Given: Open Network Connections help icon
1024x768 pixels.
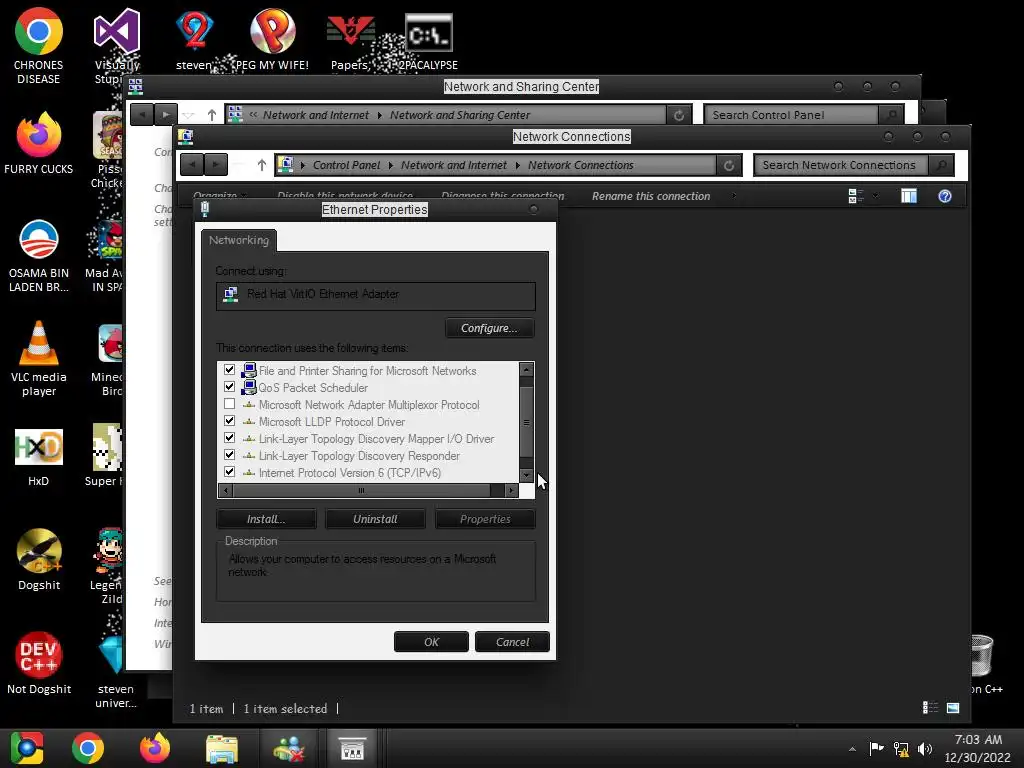Looking at the screenshot, I should click(944, 196).
